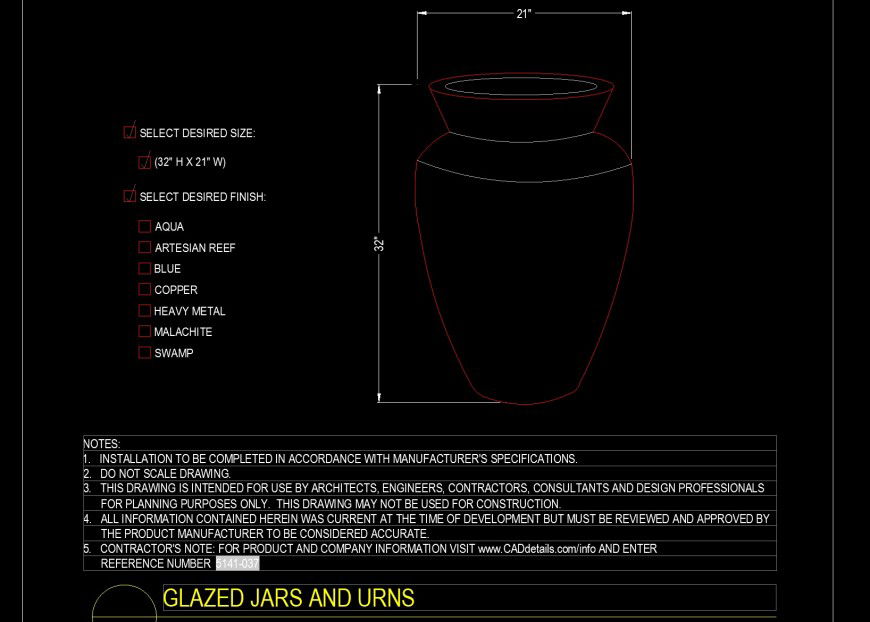Screen dimensions: 870x622
Task: Check the 32" H X 21" W size box
Action: pos(142,161)
